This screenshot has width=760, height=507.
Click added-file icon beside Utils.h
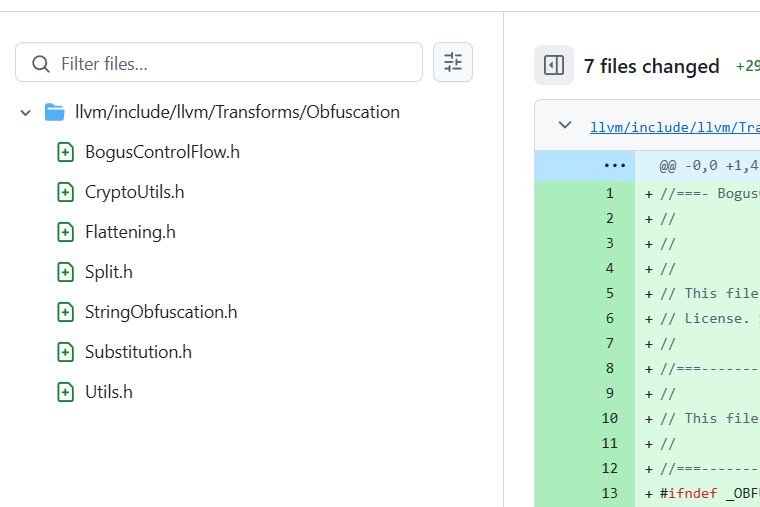coord(65,392)
